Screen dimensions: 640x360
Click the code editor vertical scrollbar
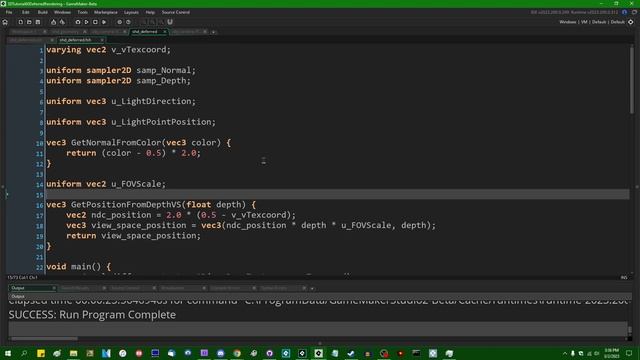point(632,80)
